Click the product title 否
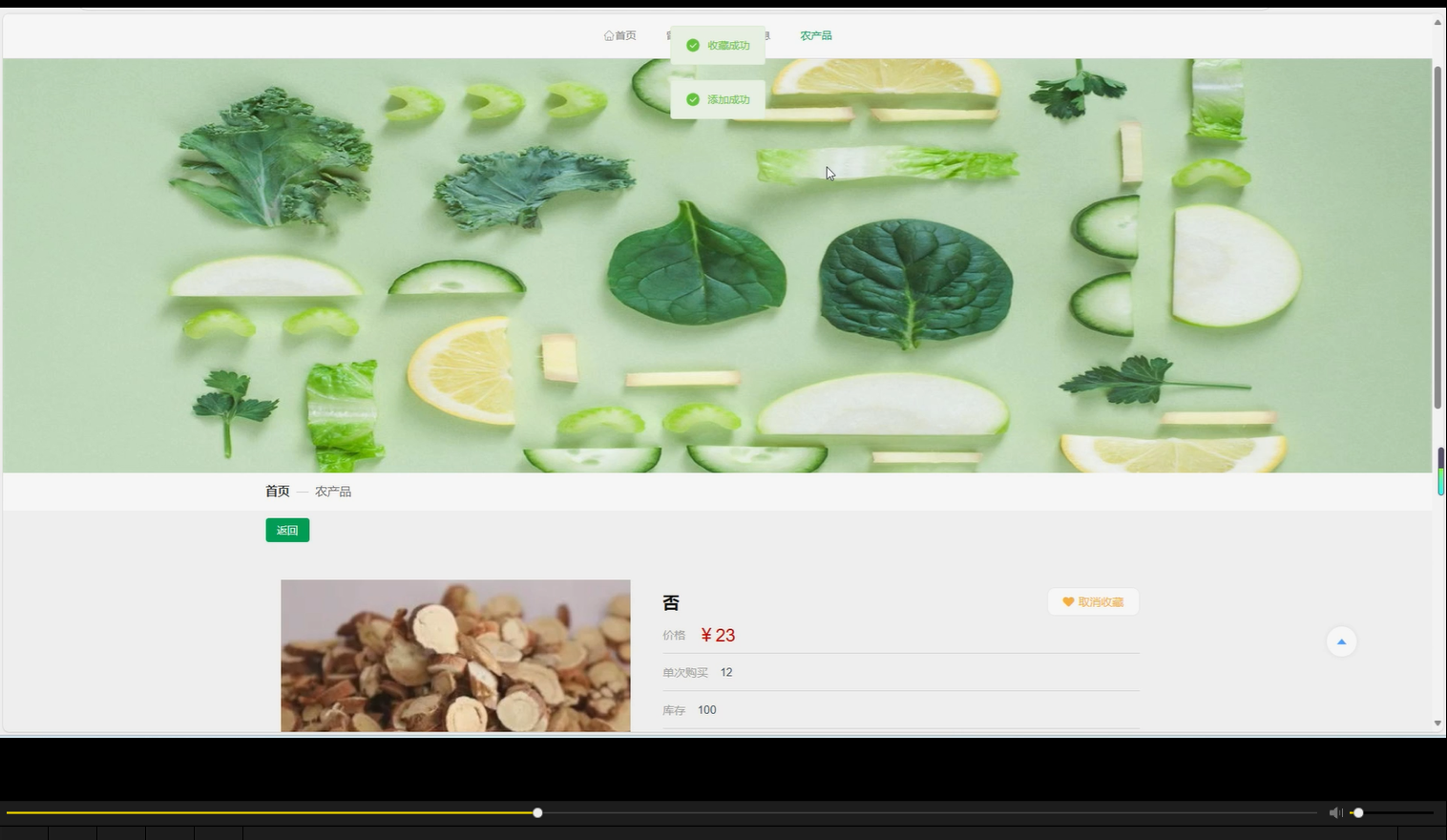This screenshot has height=840, width=1447. click(671, 602)
